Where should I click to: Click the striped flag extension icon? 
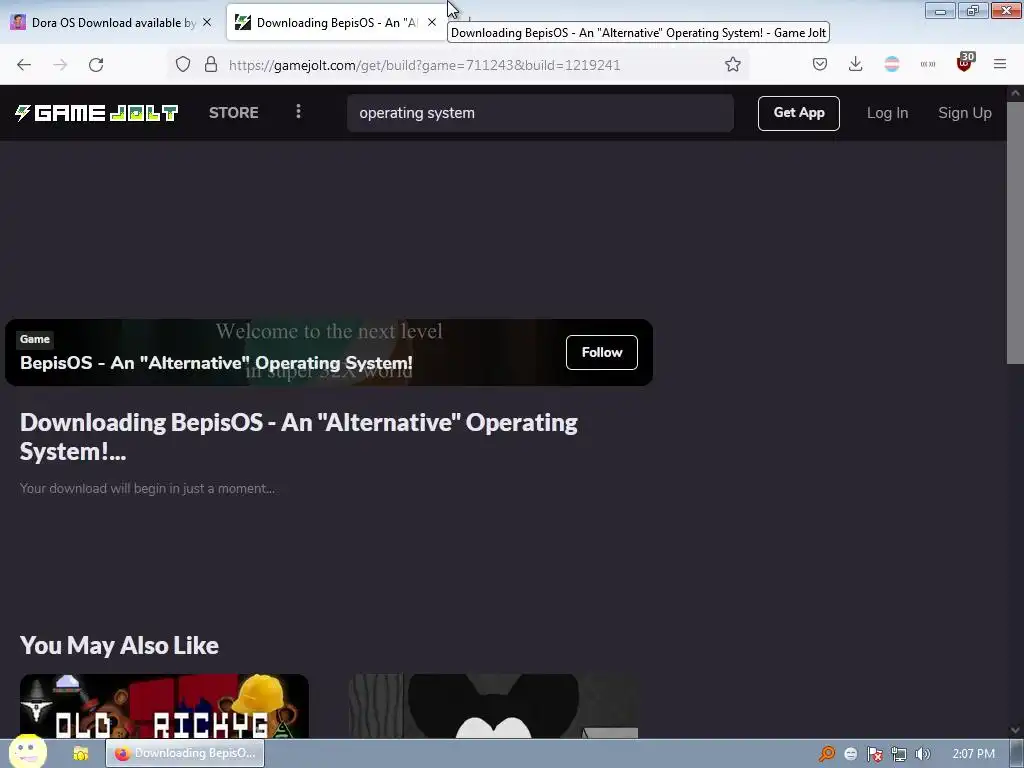coord(891,64)
